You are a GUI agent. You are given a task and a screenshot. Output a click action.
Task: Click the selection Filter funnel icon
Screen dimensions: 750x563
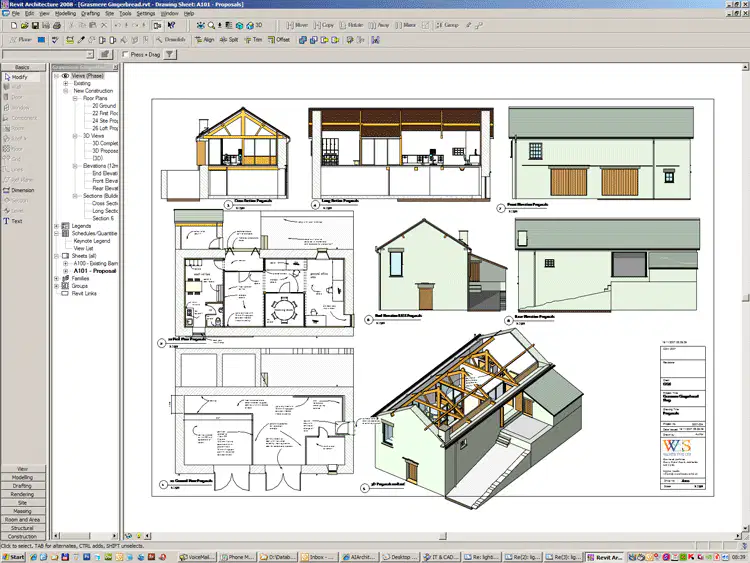[169, 55]
